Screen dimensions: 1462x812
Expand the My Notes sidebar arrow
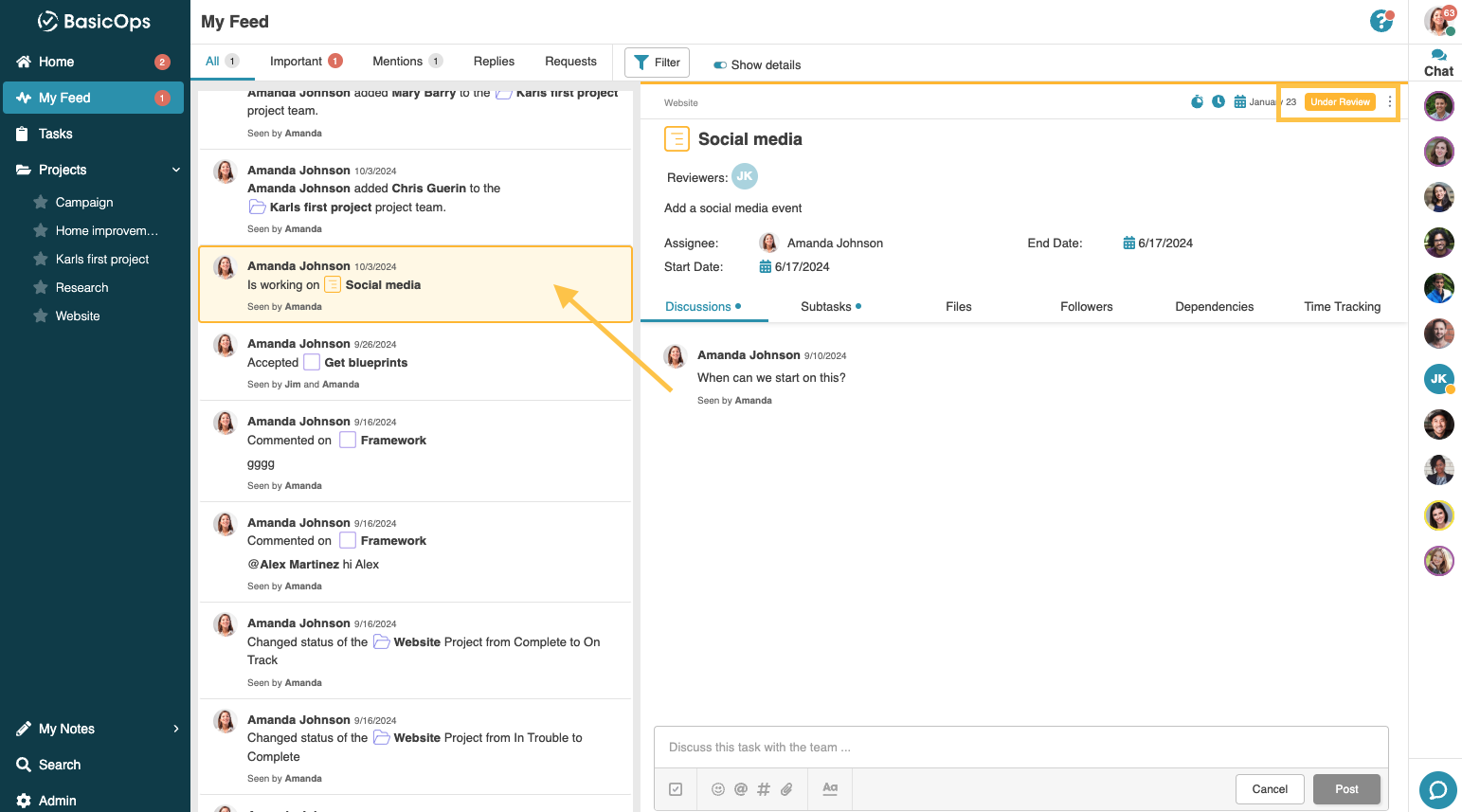click(x=175, y=729)
